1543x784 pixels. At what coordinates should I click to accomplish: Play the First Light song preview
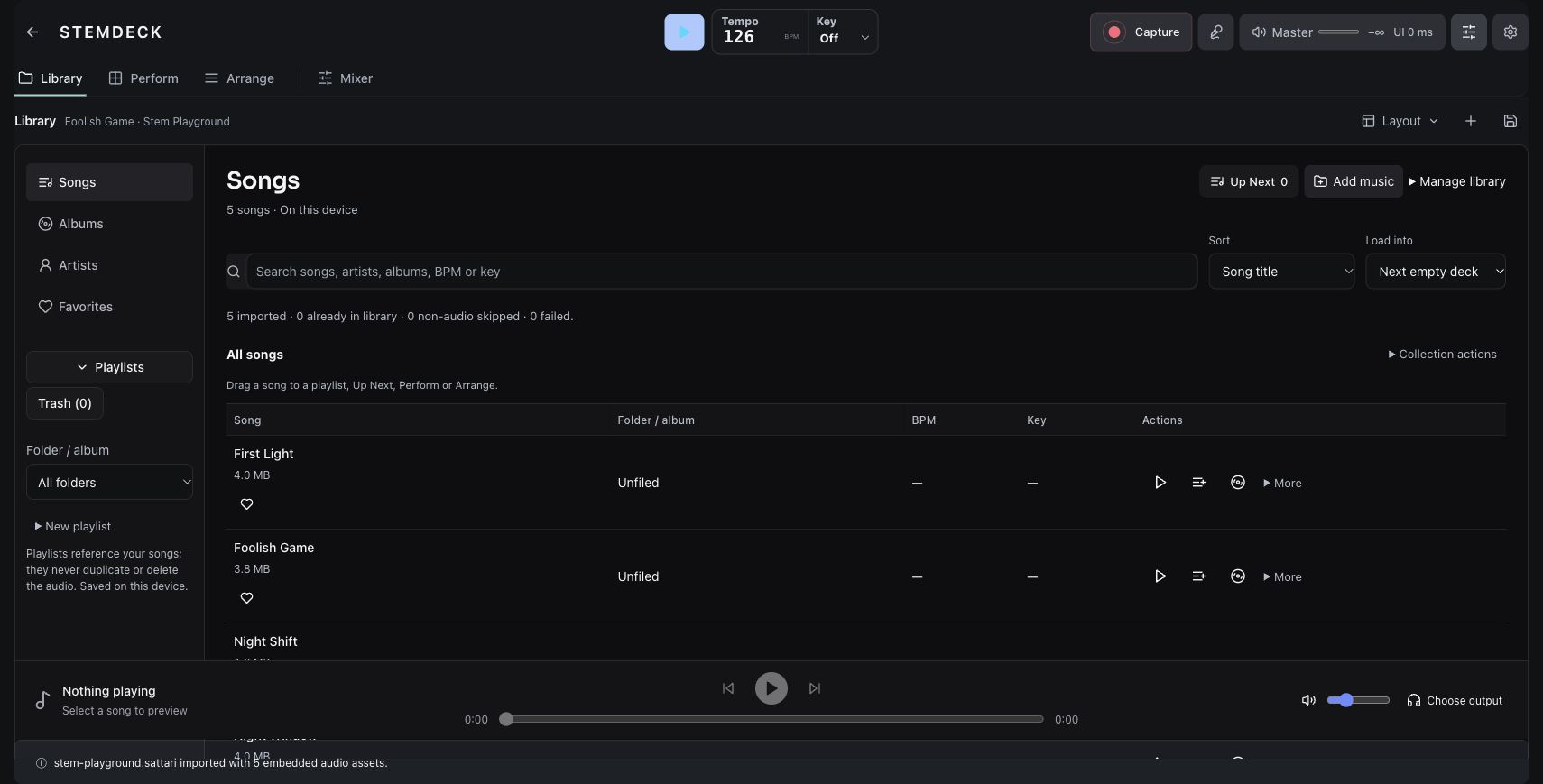click(1160, 483)
